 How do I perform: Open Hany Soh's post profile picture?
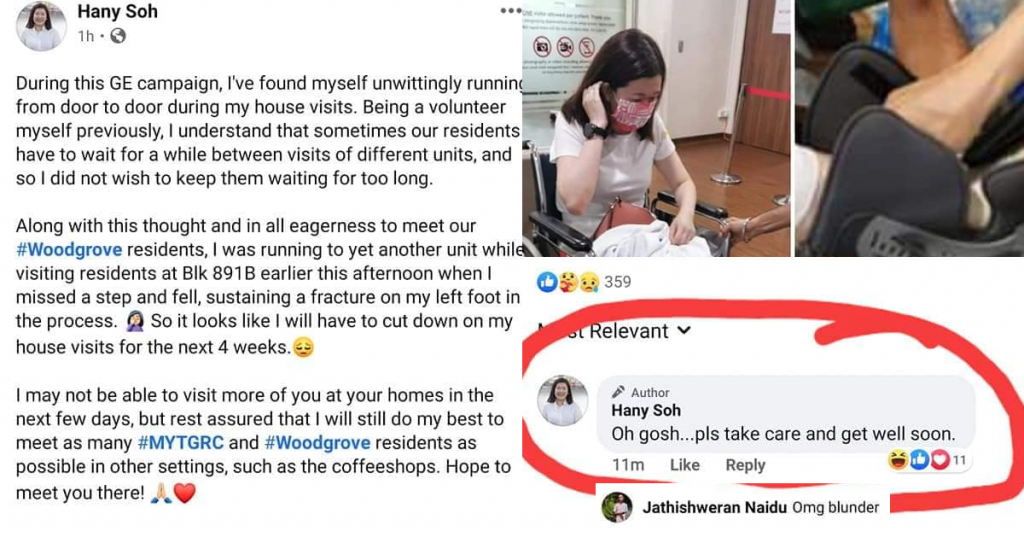point(40,26)
